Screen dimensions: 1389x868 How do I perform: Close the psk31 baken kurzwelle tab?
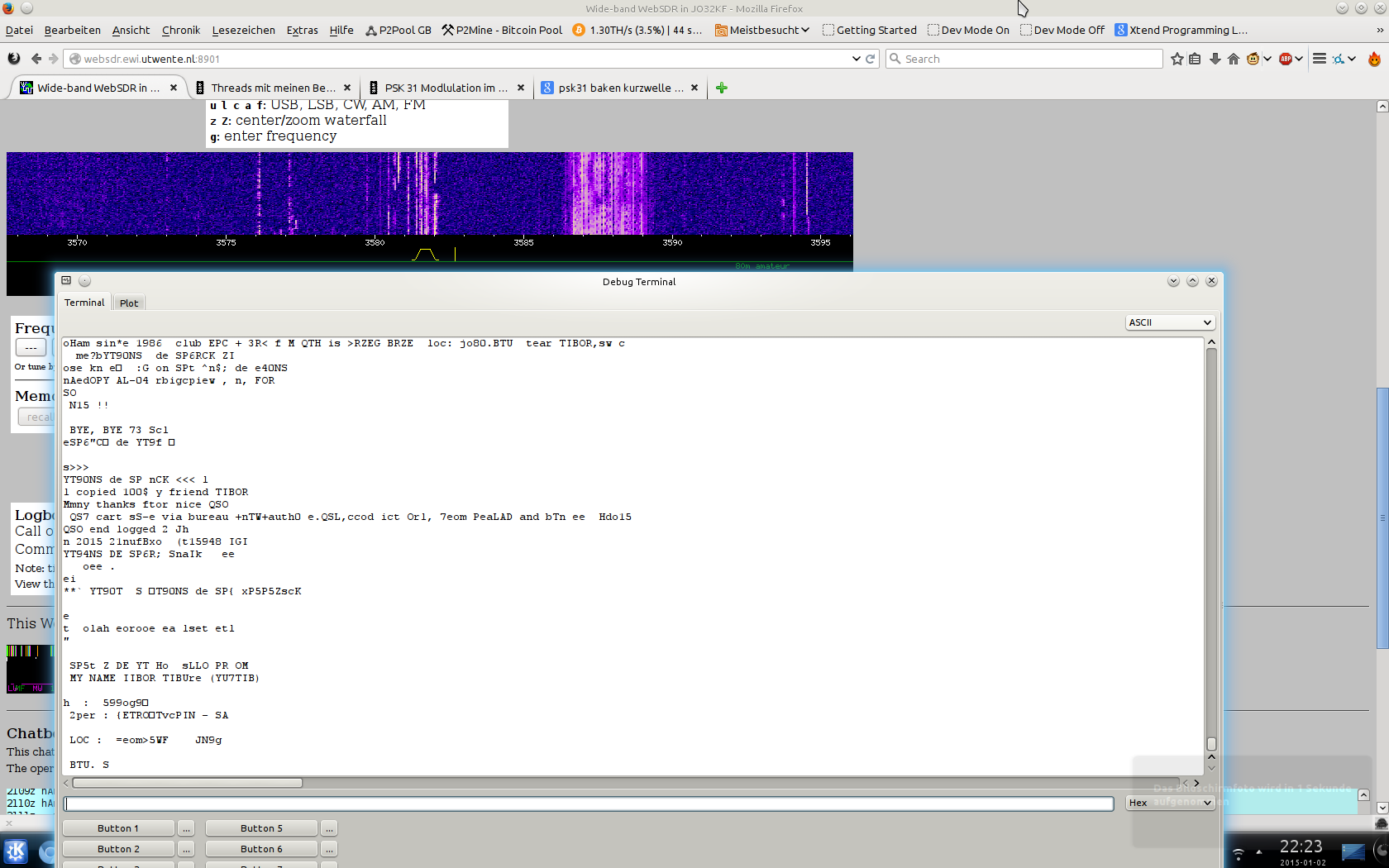(x=694, y=88)
